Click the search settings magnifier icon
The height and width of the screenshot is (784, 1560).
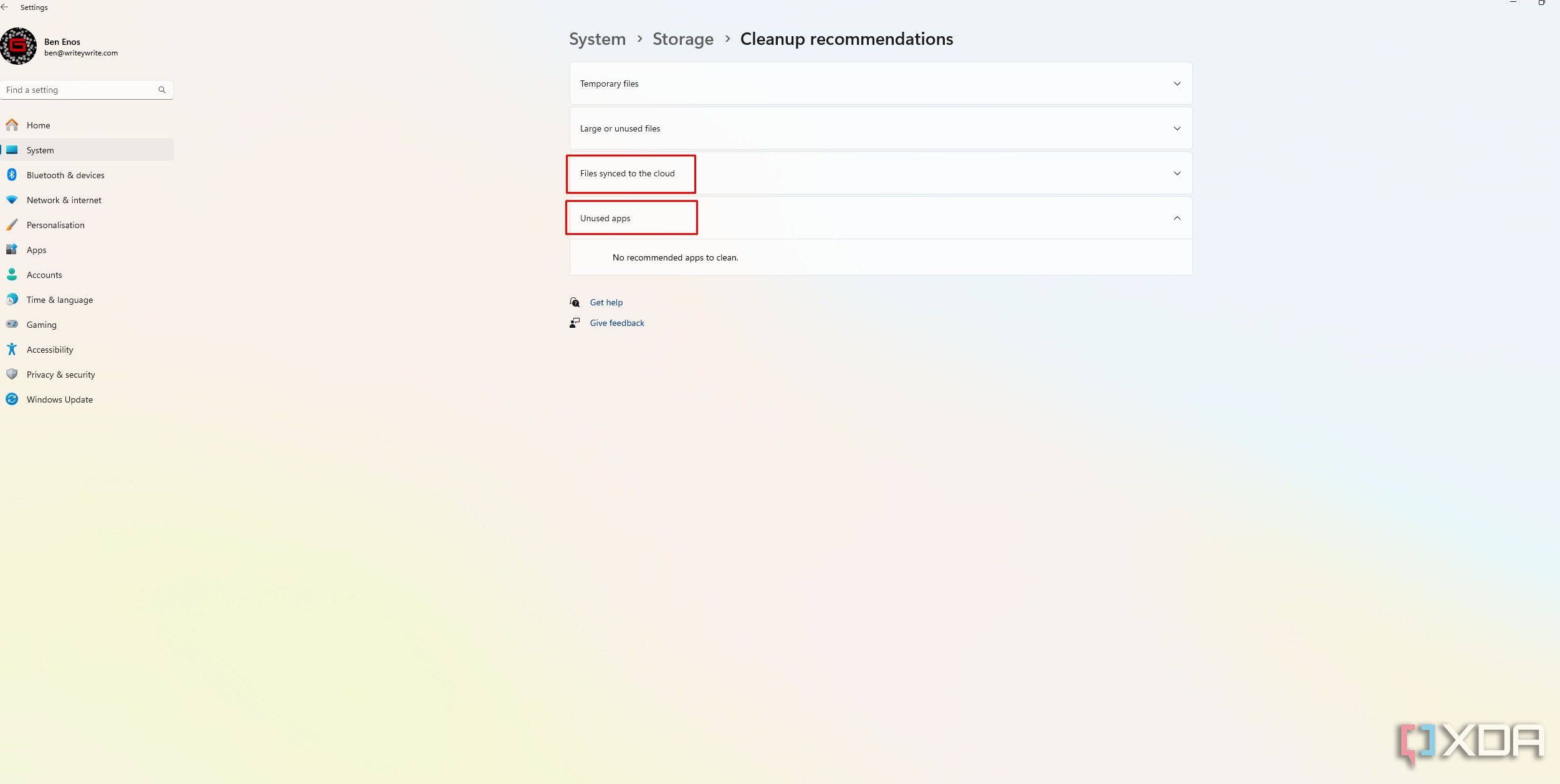tap(163, 89)
